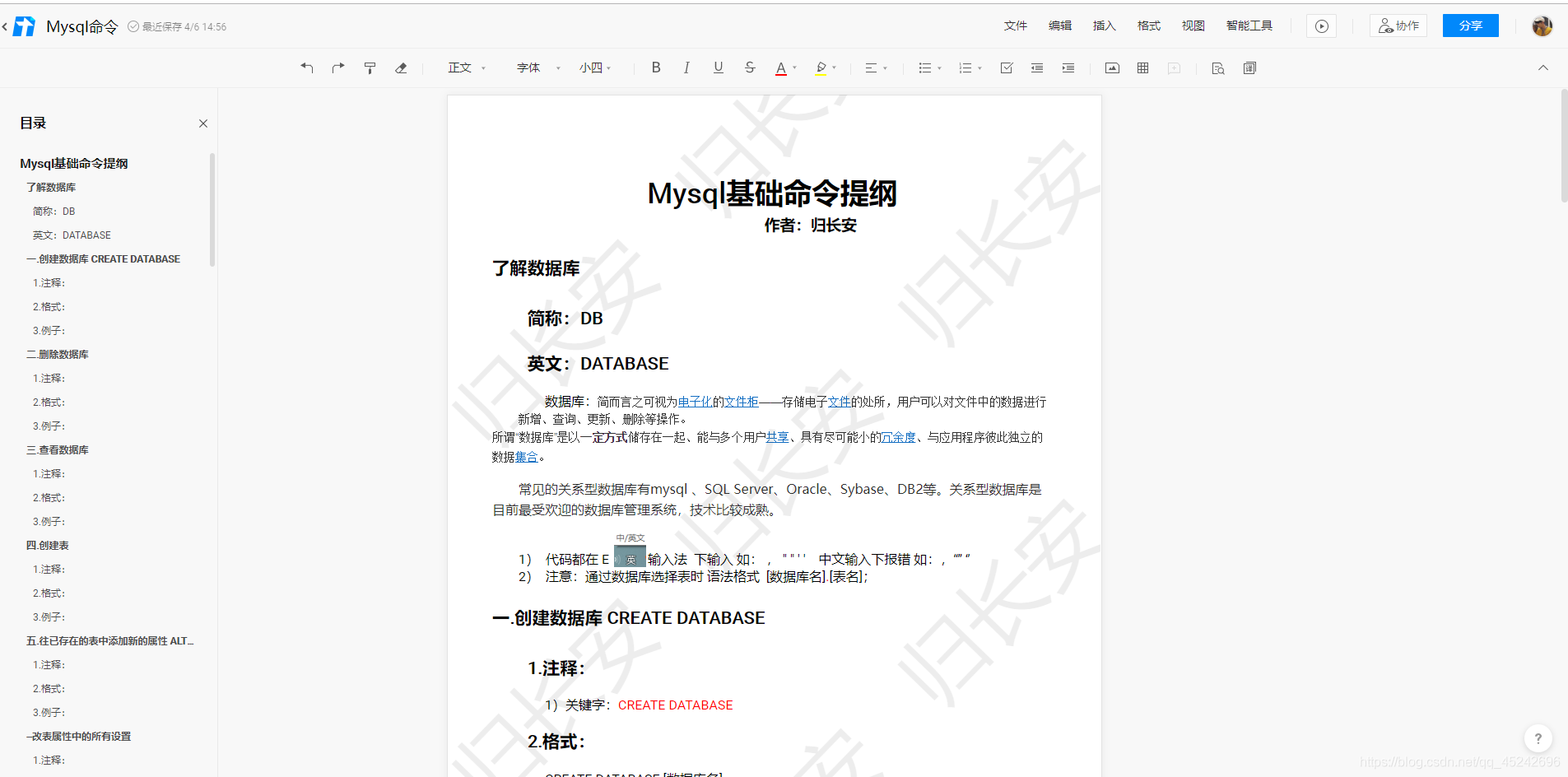Image resolution: width=1568 pixels, height=777 pixels.
Task: Jump to 四.创建表 in outline
Action: [48, 546]
